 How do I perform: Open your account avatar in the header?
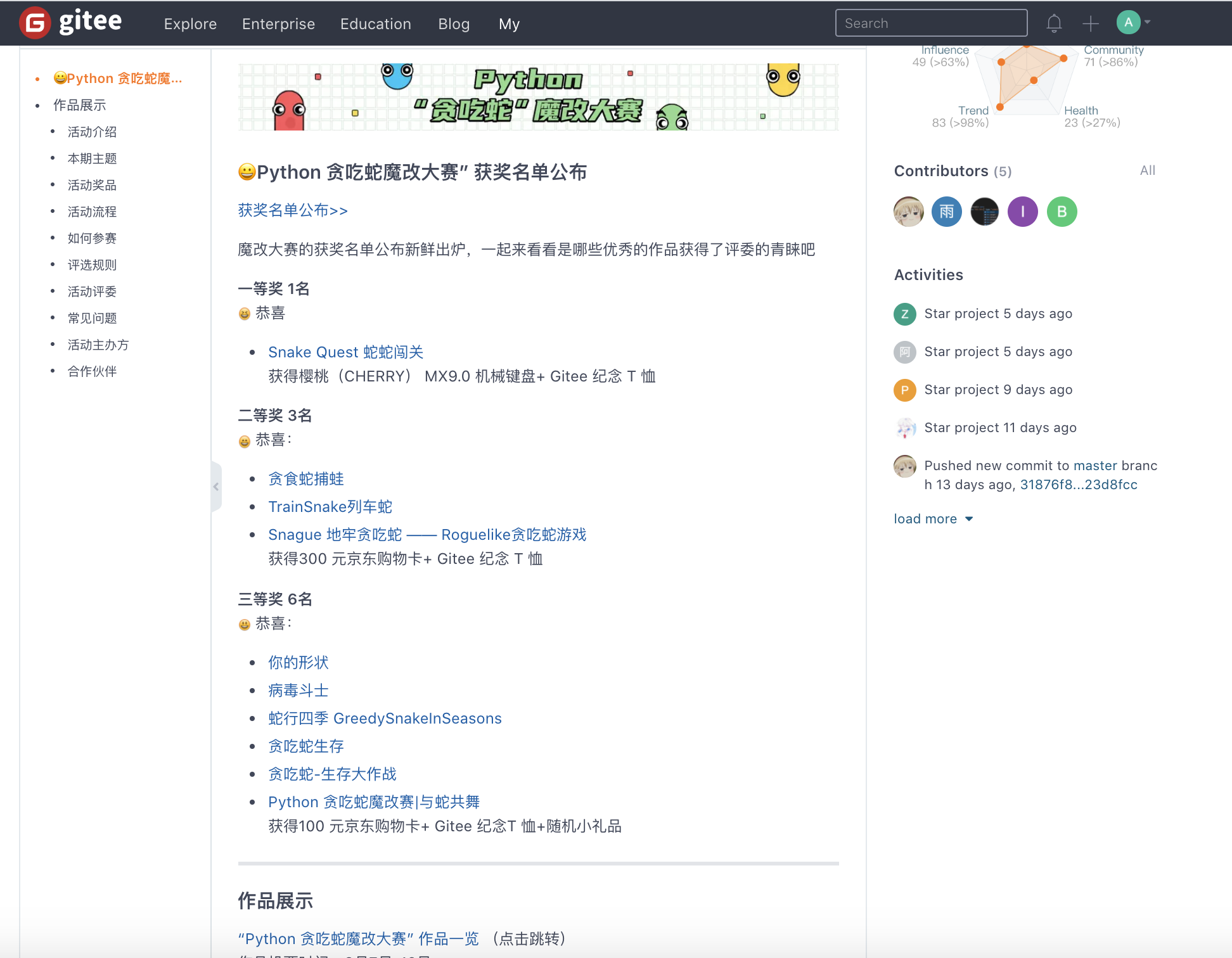pyautogui.click(x=1128, y=22)
